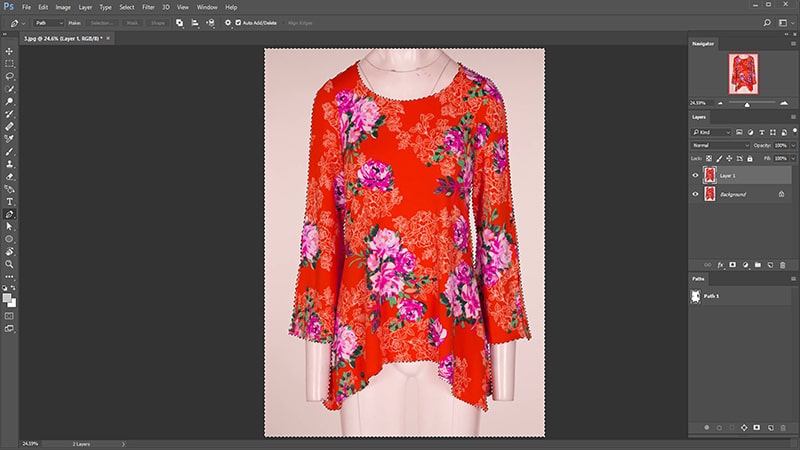Open the Image menu
800x450 pixels.
pyautogui.click(x=63, y=7)
